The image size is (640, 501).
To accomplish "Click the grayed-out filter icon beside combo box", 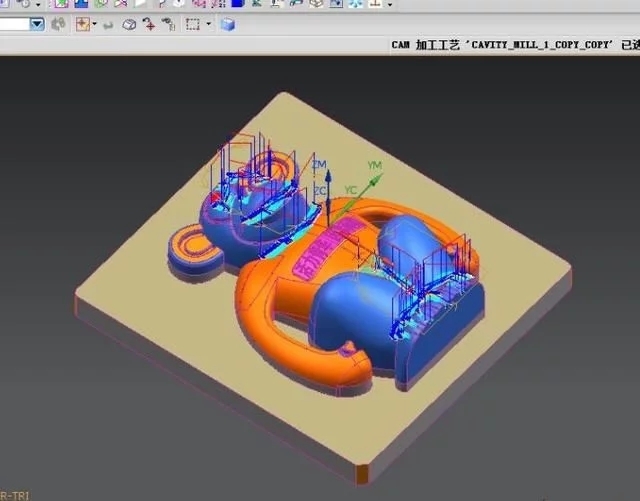I will [x=59, y=24].
